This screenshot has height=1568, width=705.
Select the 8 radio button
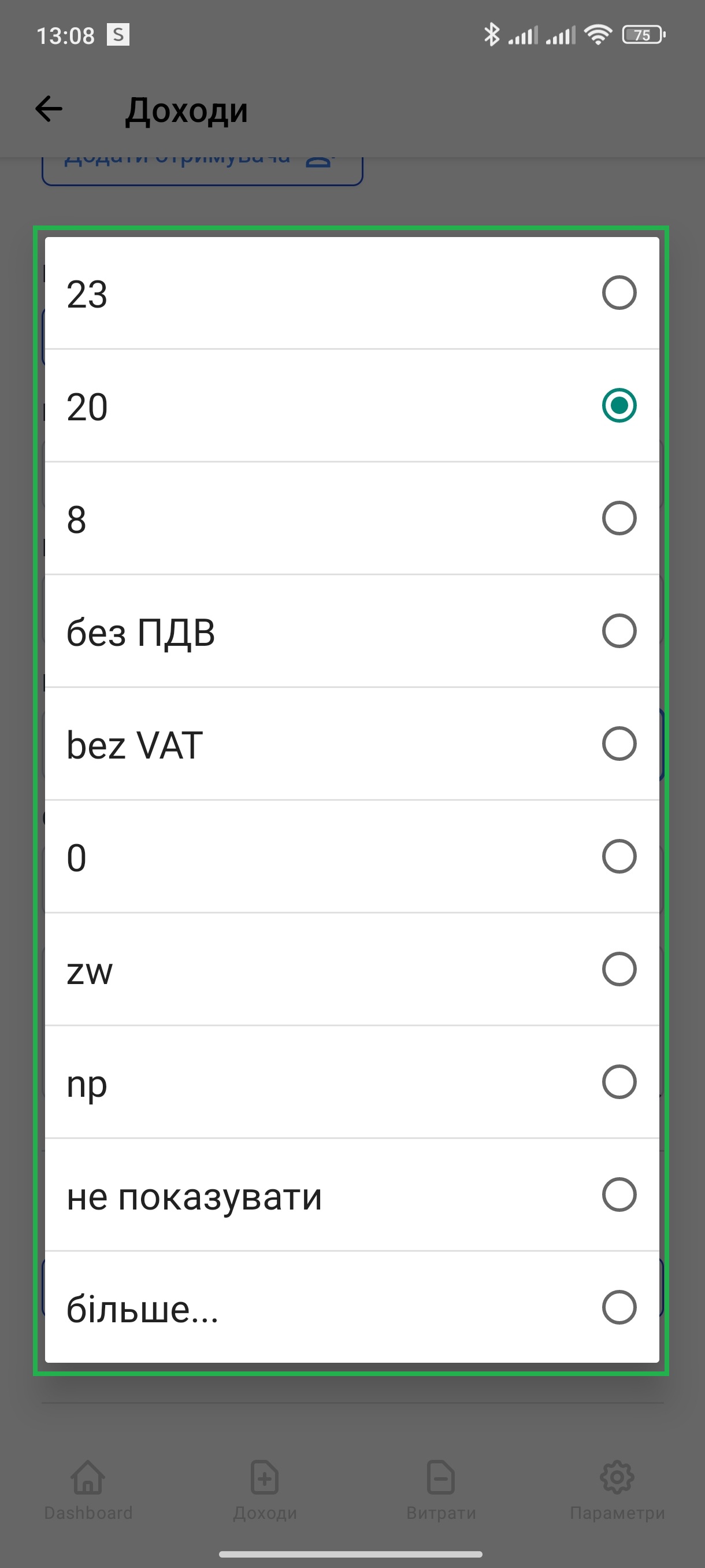pyautogui.click(x=619, y=518)
